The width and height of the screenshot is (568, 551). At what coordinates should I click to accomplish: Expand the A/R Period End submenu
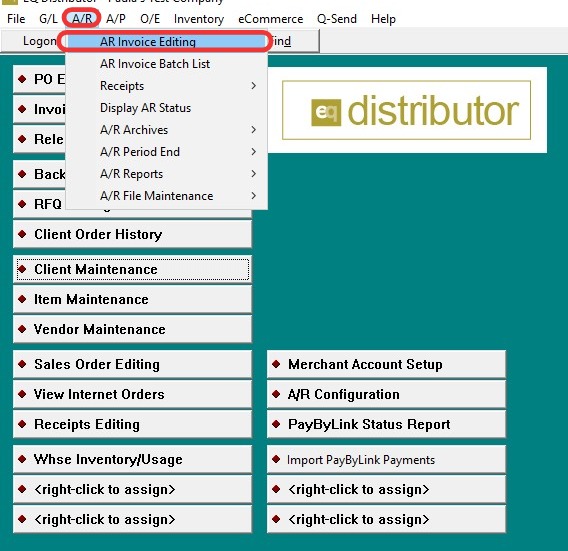(166, 152)
